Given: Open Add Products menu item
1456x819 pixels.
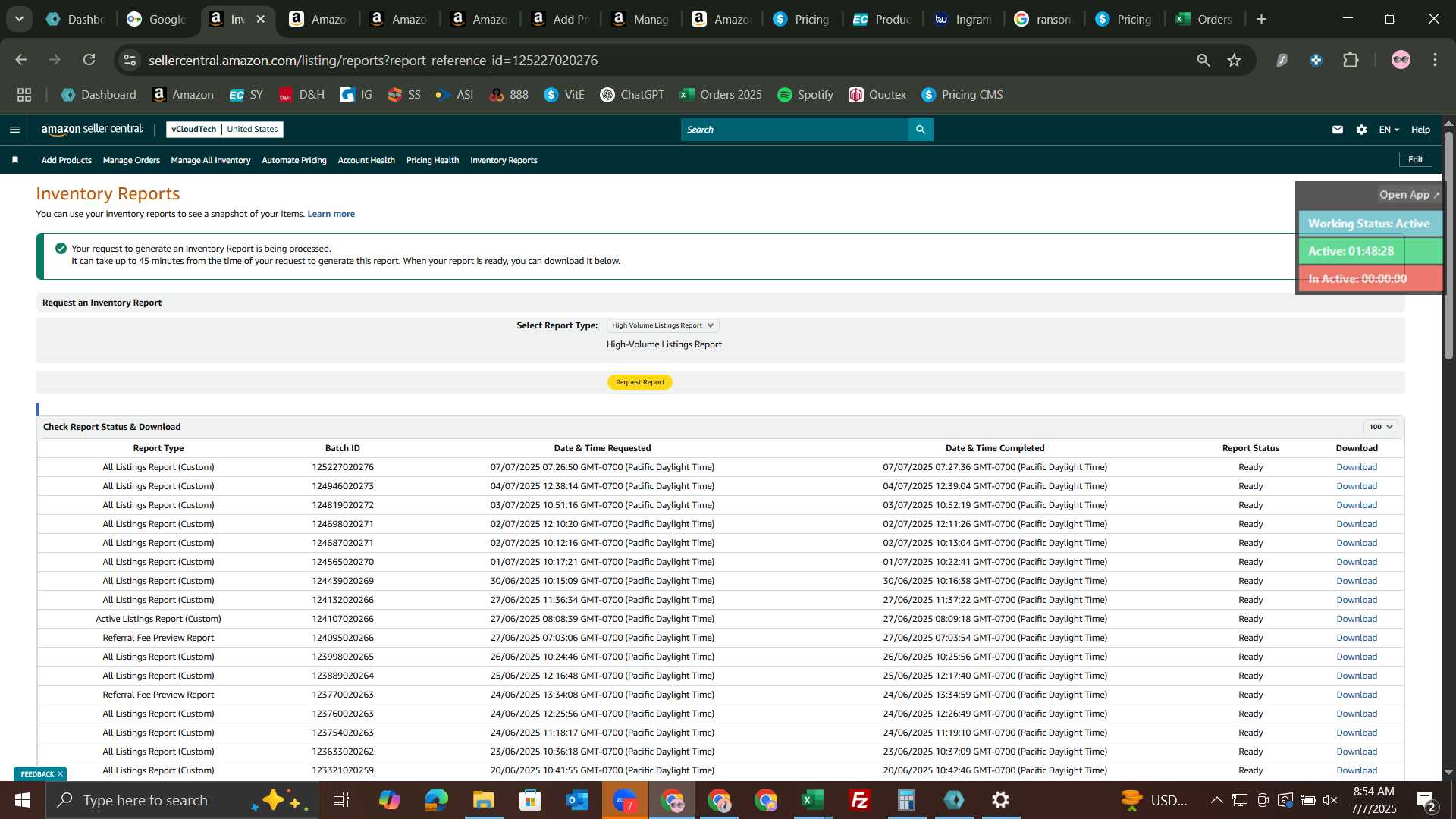Looking at the screenshot, I should (x=67, y=160).
